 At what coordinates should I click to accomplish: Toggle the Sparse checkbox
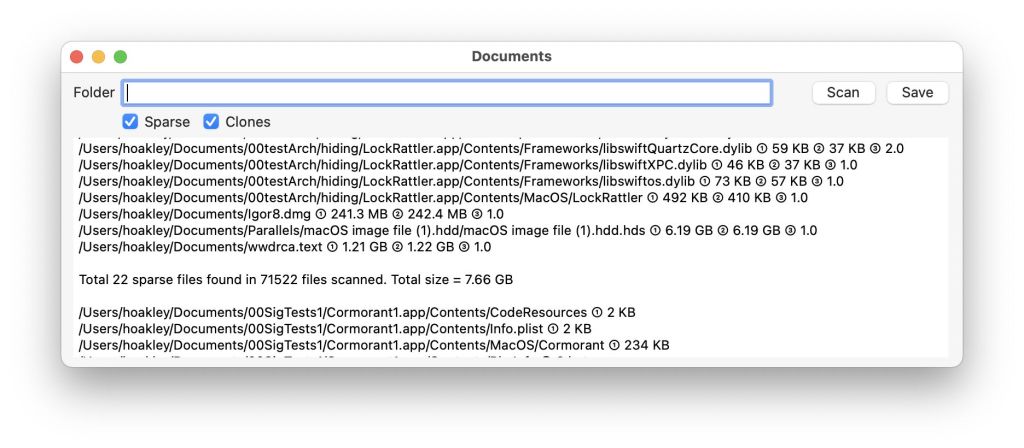tap(130, 122)
